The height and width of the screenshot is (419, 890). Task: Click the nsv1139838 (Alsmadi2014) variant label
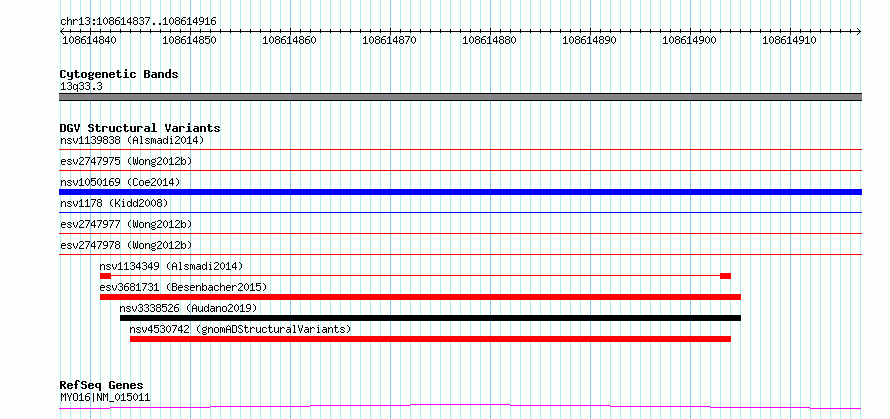click(132, 140)
